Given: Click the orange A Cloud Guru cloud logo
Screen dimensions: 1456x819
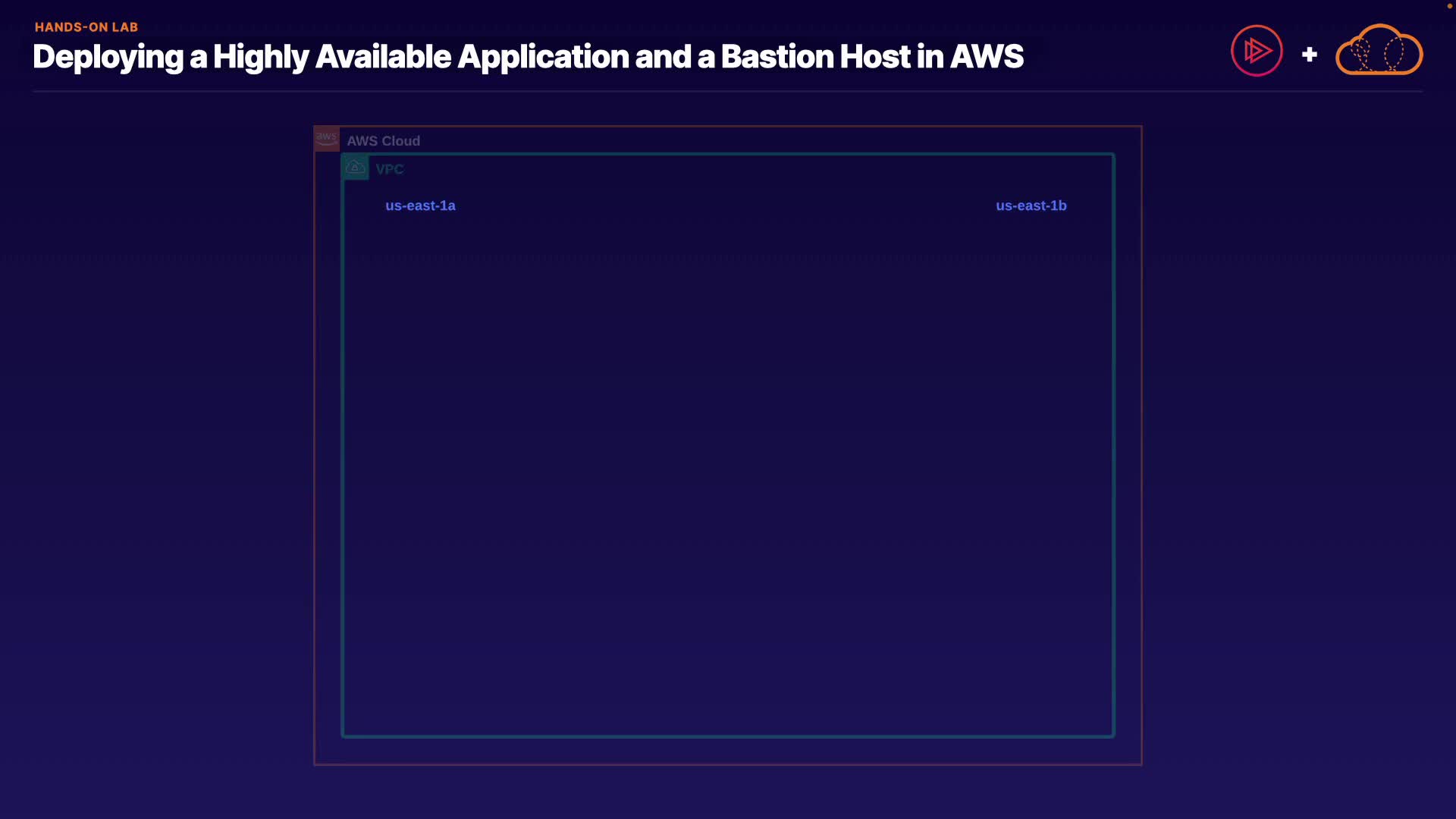Looking at the screenshot, I should point(1379,51).
